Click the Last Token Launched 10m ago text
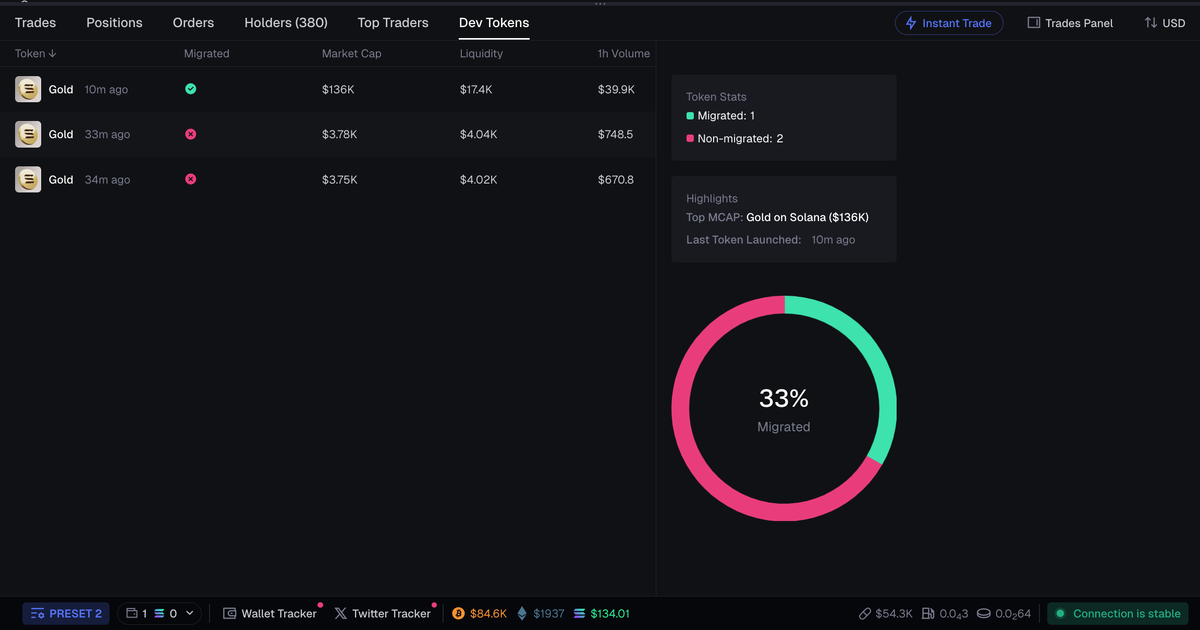1200x630 pixels. tap(770, 240)
